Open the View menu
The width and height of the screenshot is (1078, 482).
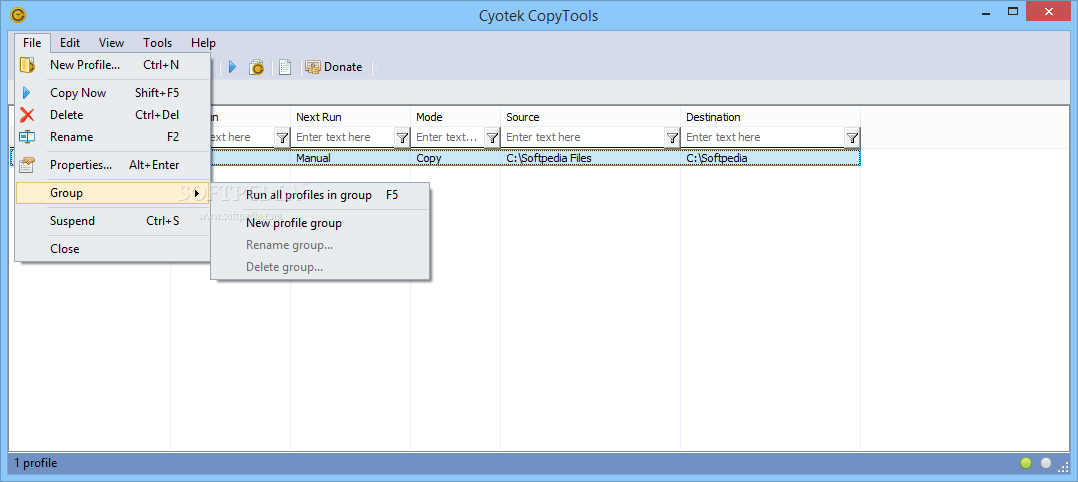[111, 43]
